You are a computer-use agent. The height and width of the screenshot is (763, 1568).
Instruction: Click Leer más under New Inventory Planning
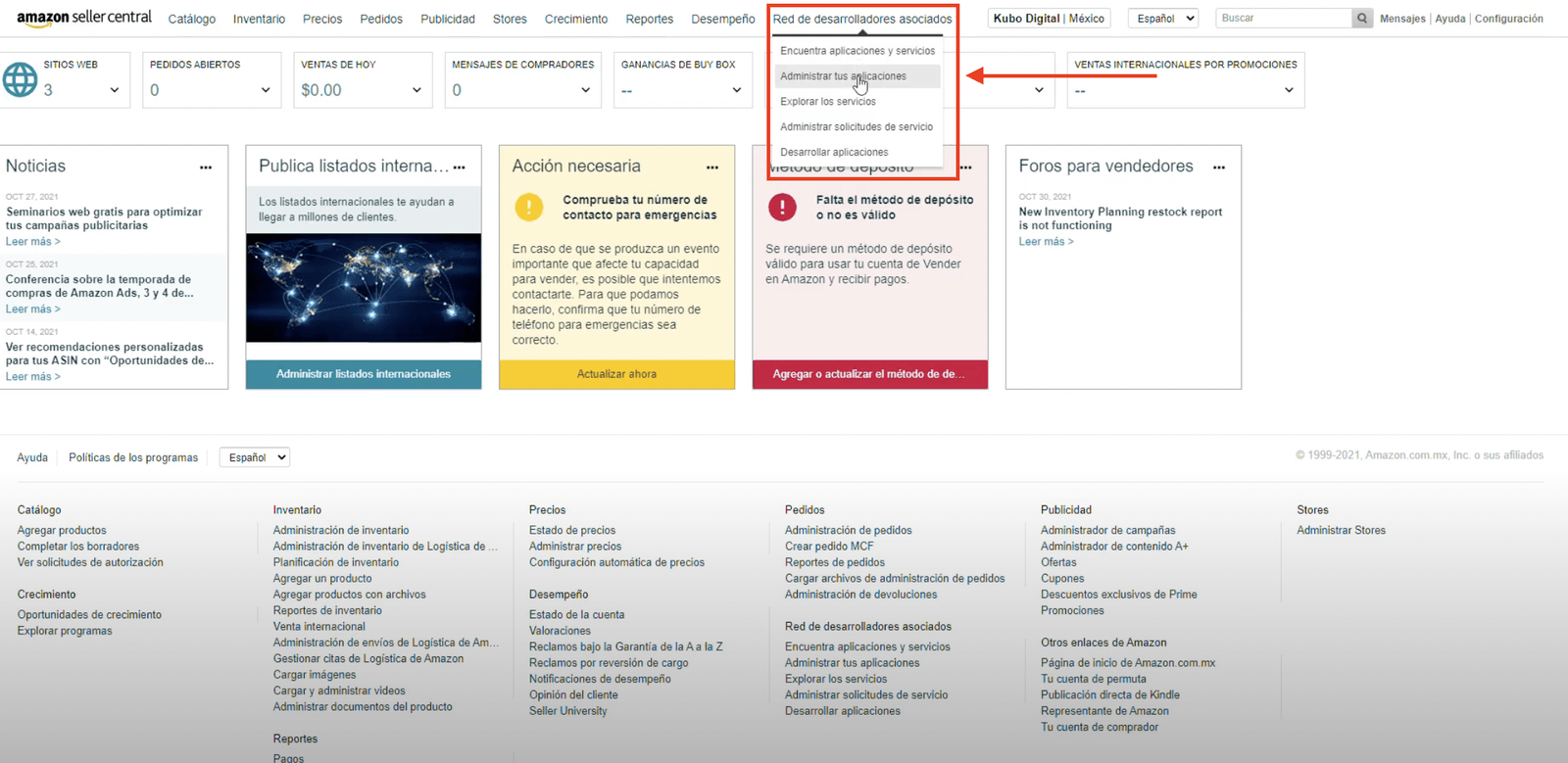pos(1046,242)
